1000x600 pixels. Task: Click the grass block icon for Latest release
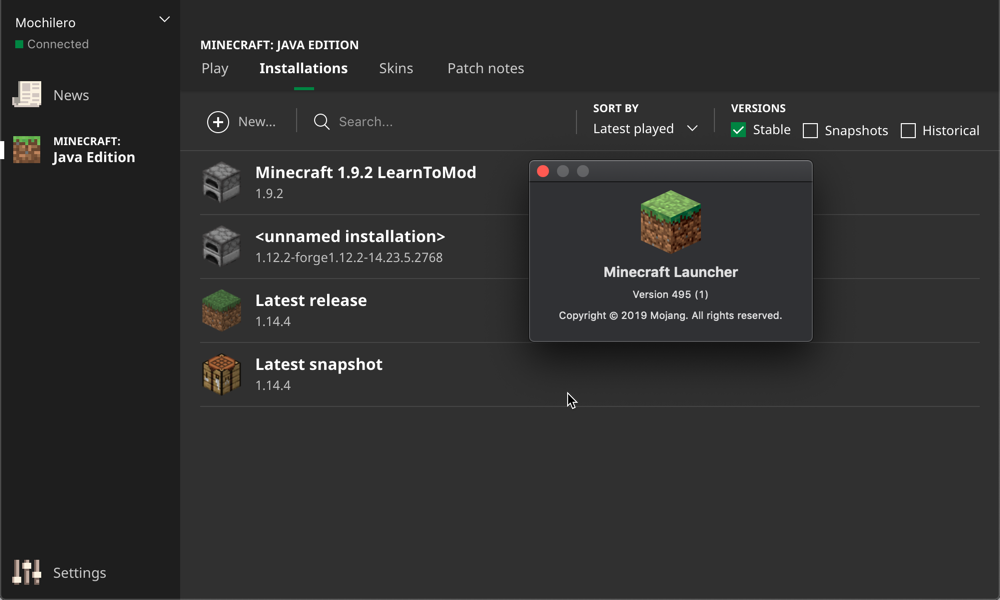pyautogui.click(x=222, y=310)
